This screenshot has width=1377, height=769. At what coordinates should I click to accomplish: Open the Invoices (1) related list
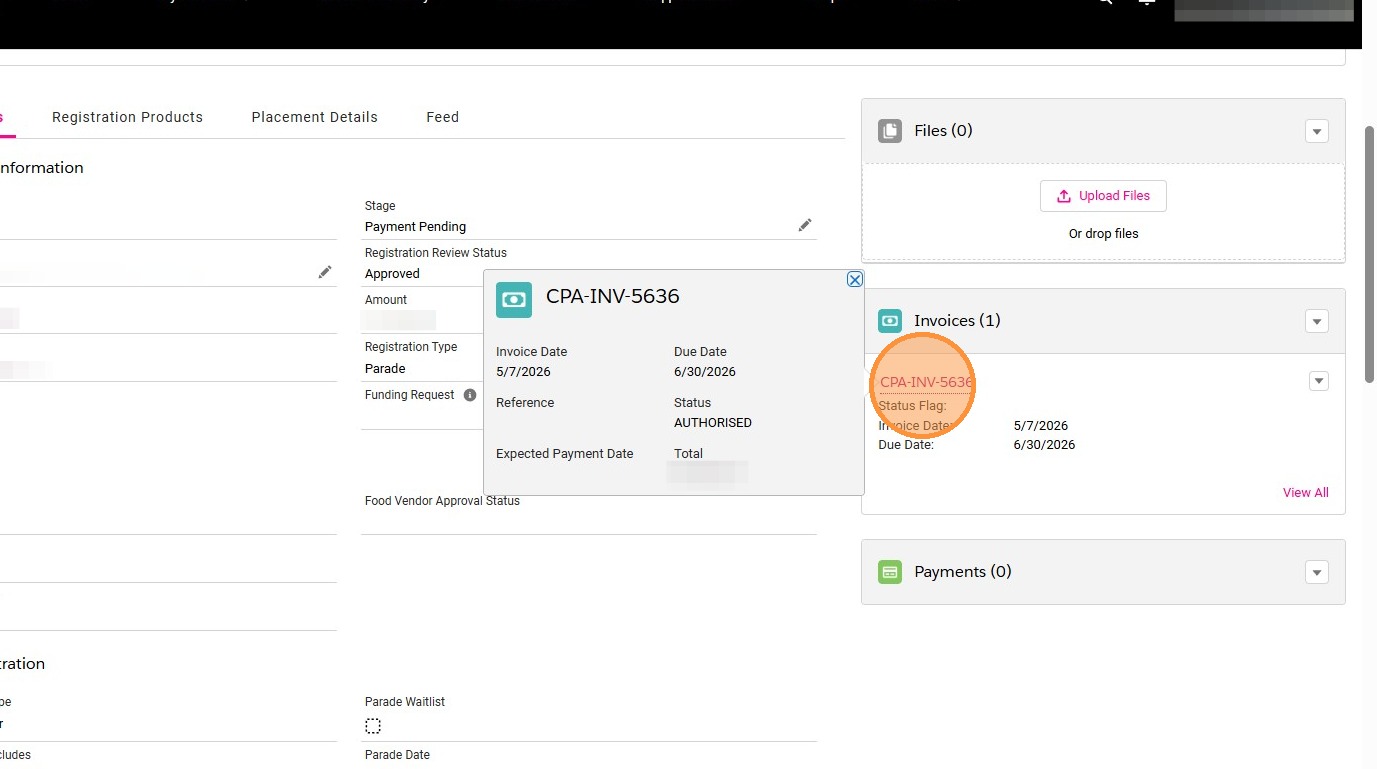(x=957, y=321)
